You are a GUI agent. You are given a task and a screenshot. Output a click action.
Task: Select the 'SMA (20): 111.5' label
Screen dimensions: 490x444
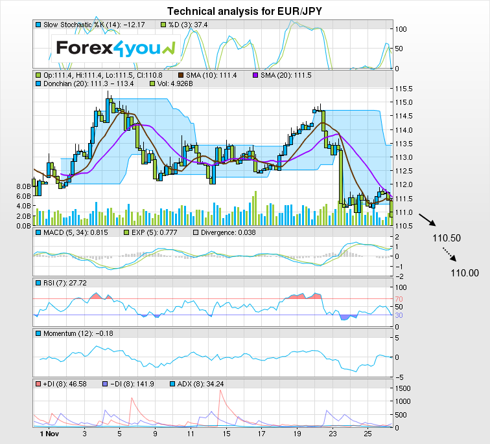[286, 75]
